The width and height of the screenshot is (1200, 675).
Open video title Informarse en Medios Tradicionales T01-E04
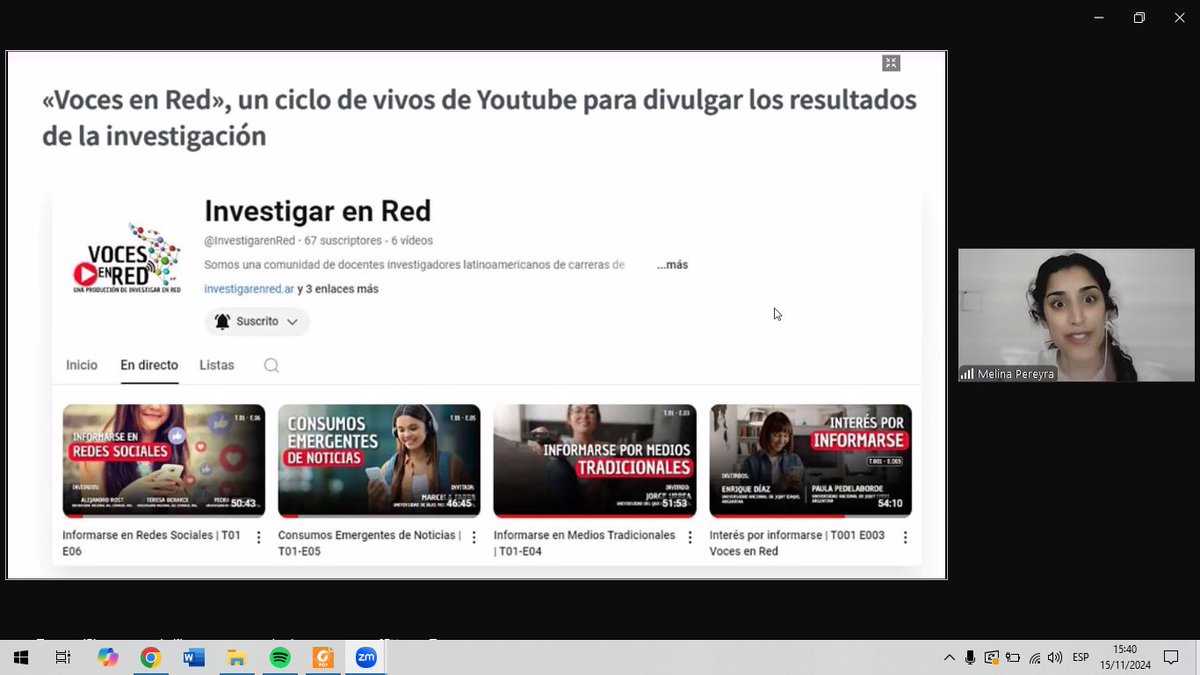click(584, 543)
